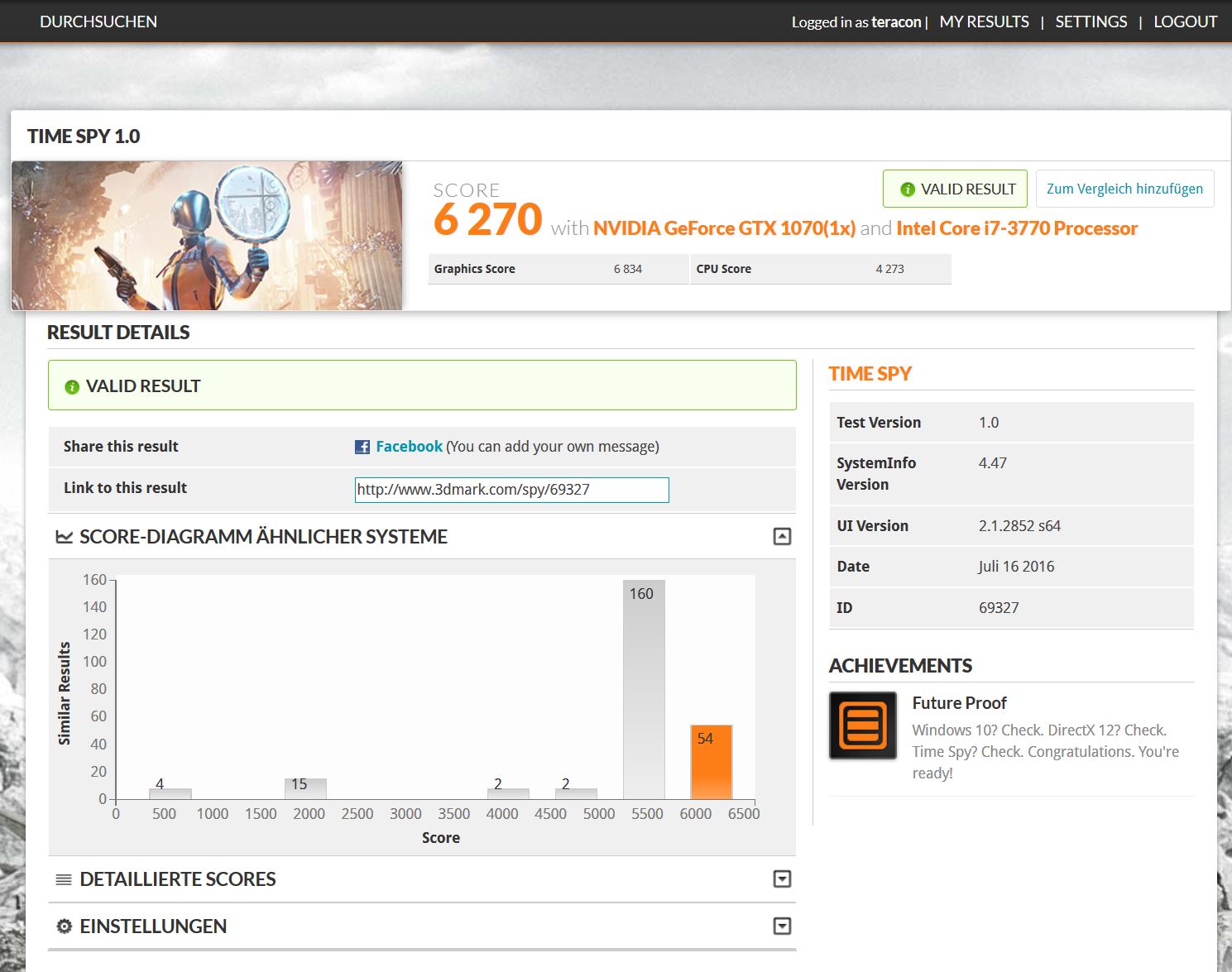The width and height of the screenshot is (1232, 972).
Task: Click the TIME SPY 1.0 heading
Action: tap(84, 136)
